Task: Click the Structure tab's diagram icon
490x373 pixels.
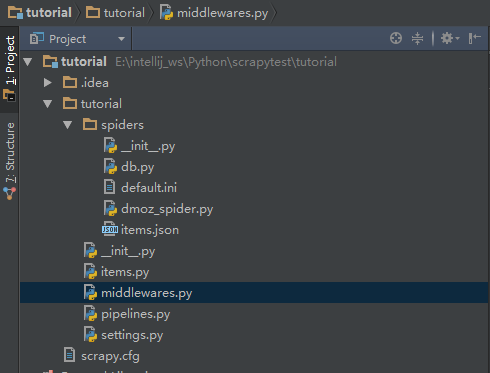Action: 9,194
